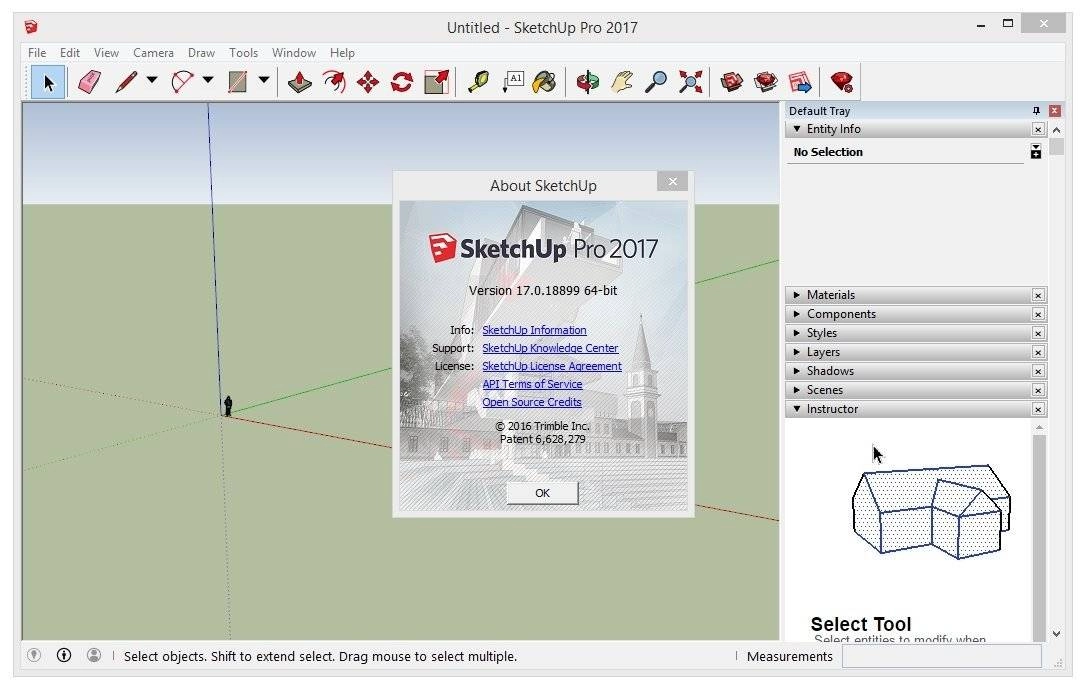This screenshot has height=696, width=1090.
Task: Pick the Line pencil tool
Action: [x=126, y=83]
